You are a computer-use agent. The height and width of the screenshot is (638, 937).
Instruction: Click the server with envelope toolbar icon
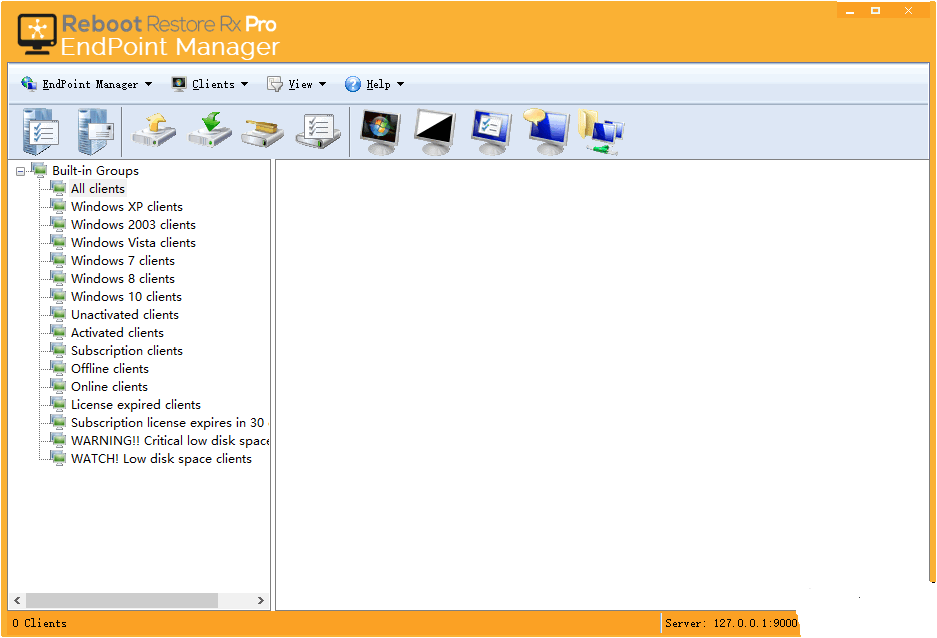click(95, 130)
